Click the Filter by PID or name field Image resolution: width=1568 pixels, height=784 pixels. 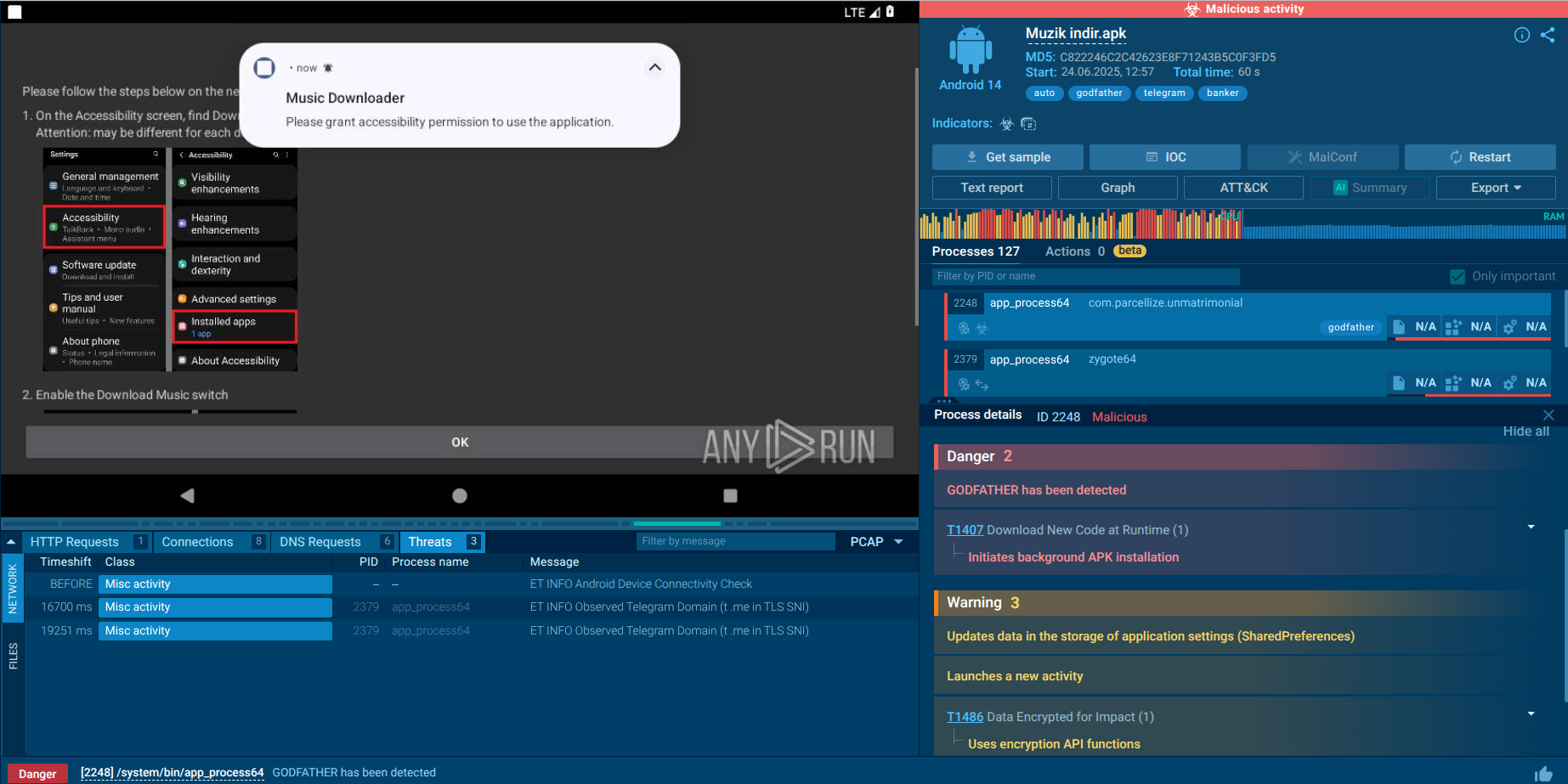[x=1085, y=276]
